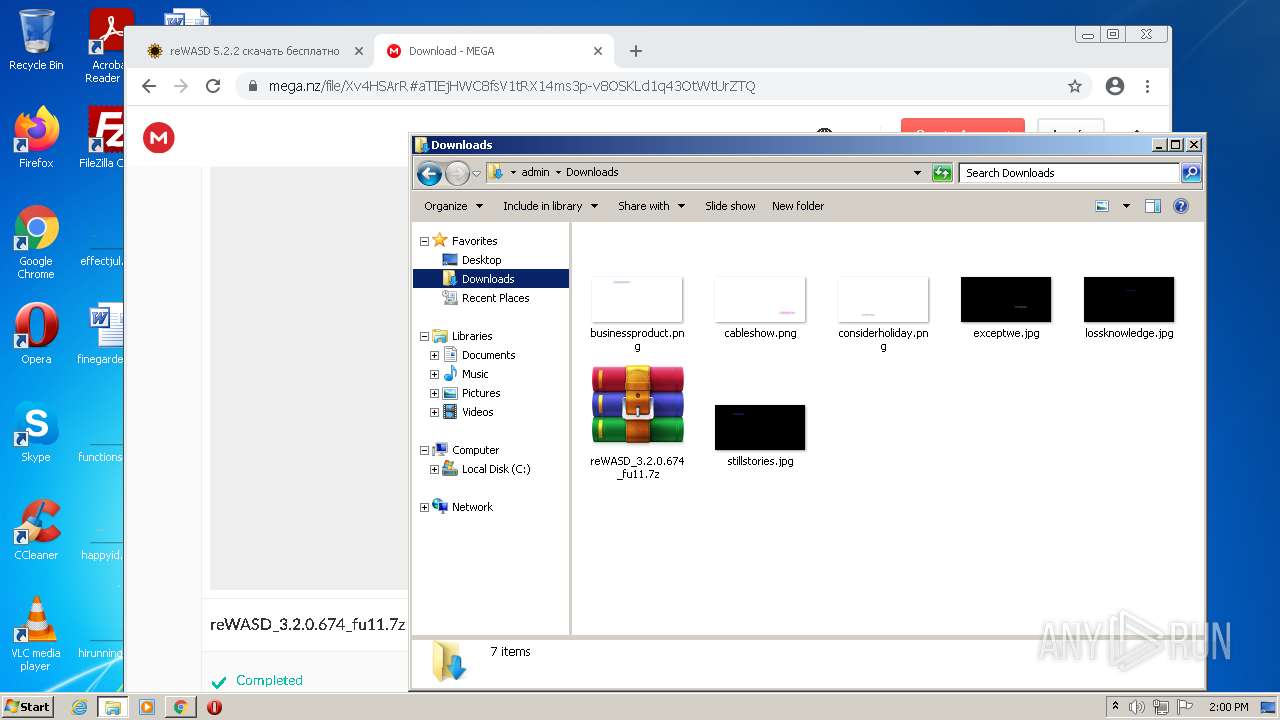Open Firefox desktop shortcut

pos(36,137)
